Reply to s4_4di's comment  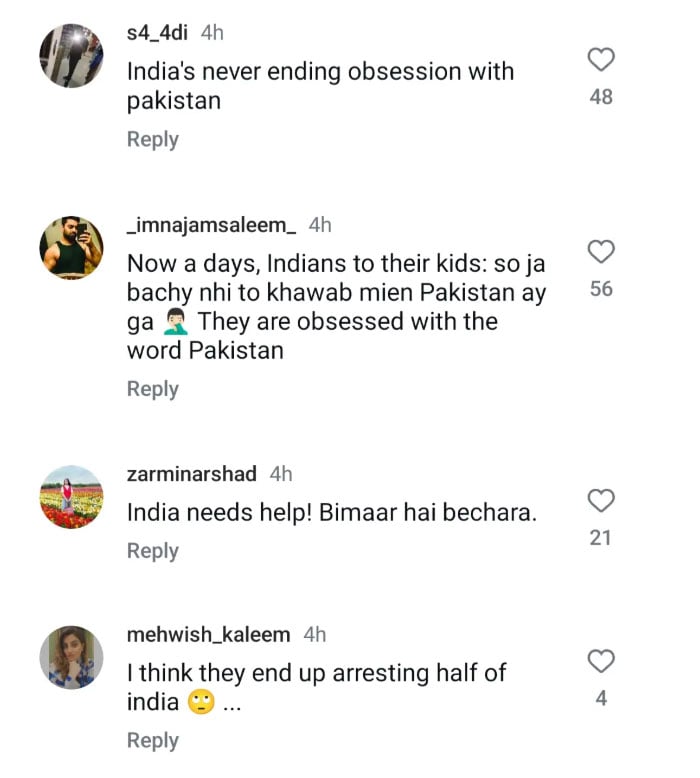[152, 139]
